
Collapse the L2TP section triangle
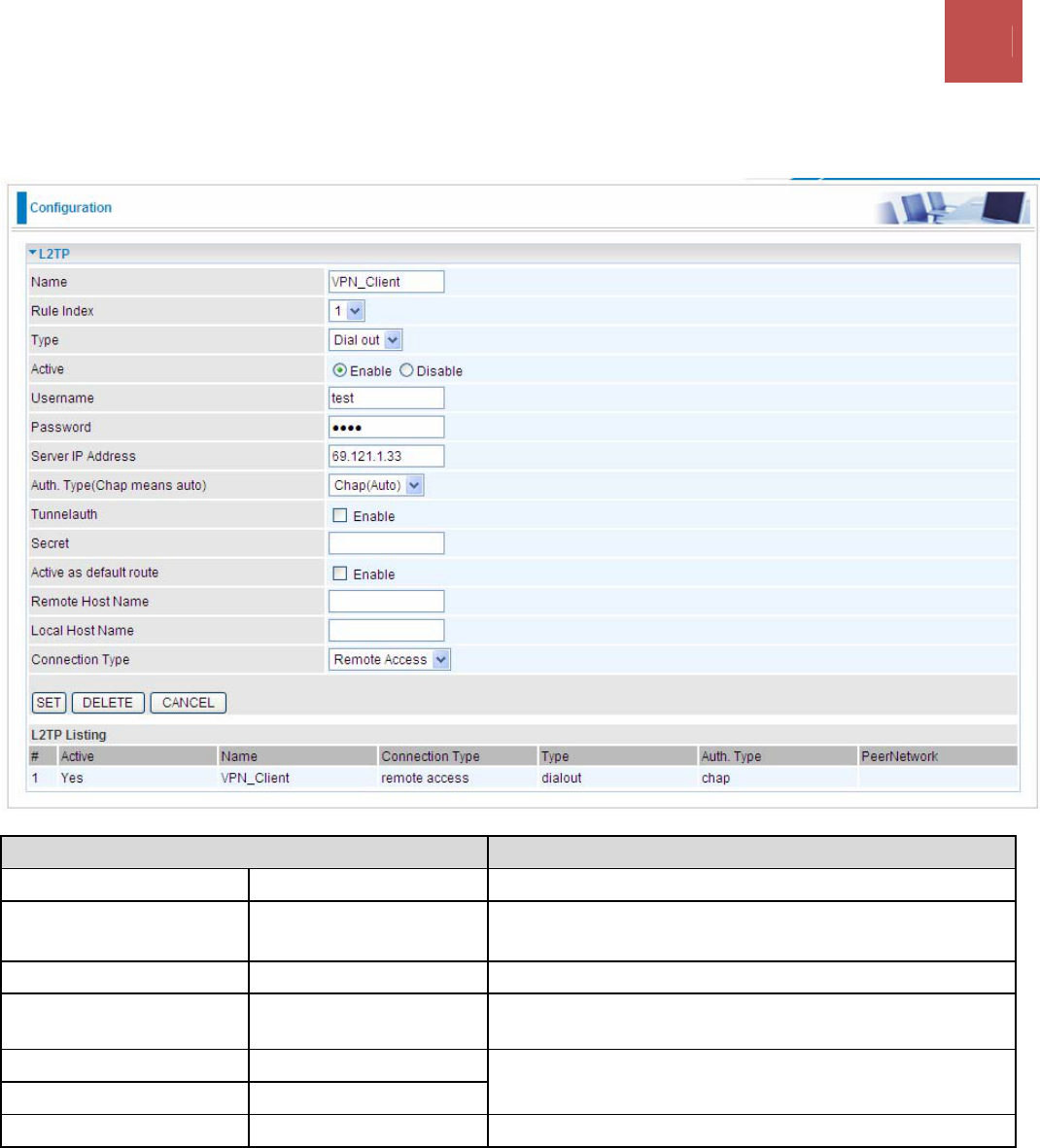tap(32, 253)
